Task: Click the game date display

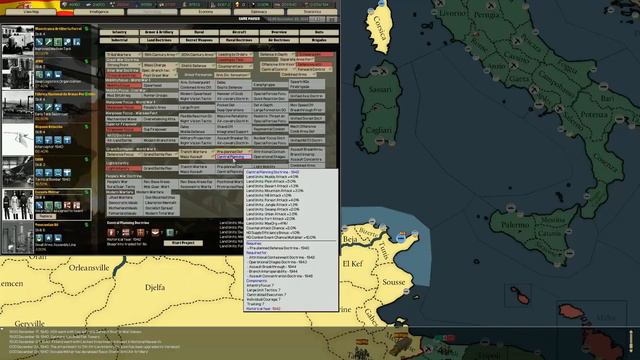Action: [287, 19]
